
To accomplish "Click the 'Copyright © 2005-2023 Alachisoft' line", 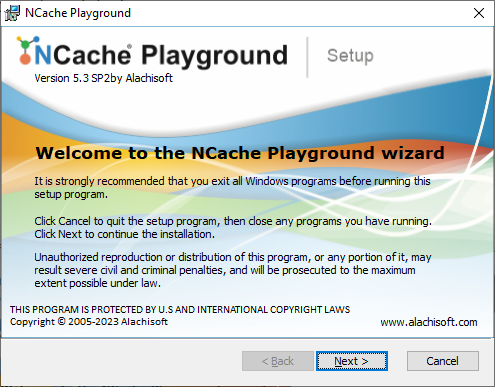I will click(x=89, y=322).
